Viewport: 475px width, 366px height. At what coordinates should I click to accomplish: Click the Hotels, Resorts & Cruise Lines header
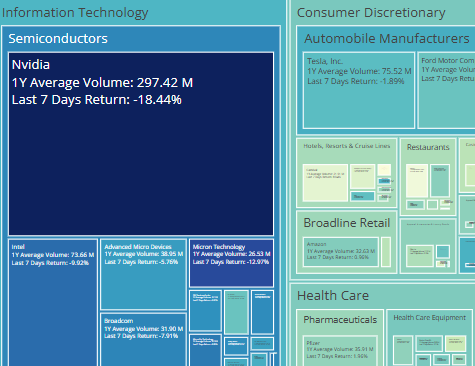click(x=347, y=146)
